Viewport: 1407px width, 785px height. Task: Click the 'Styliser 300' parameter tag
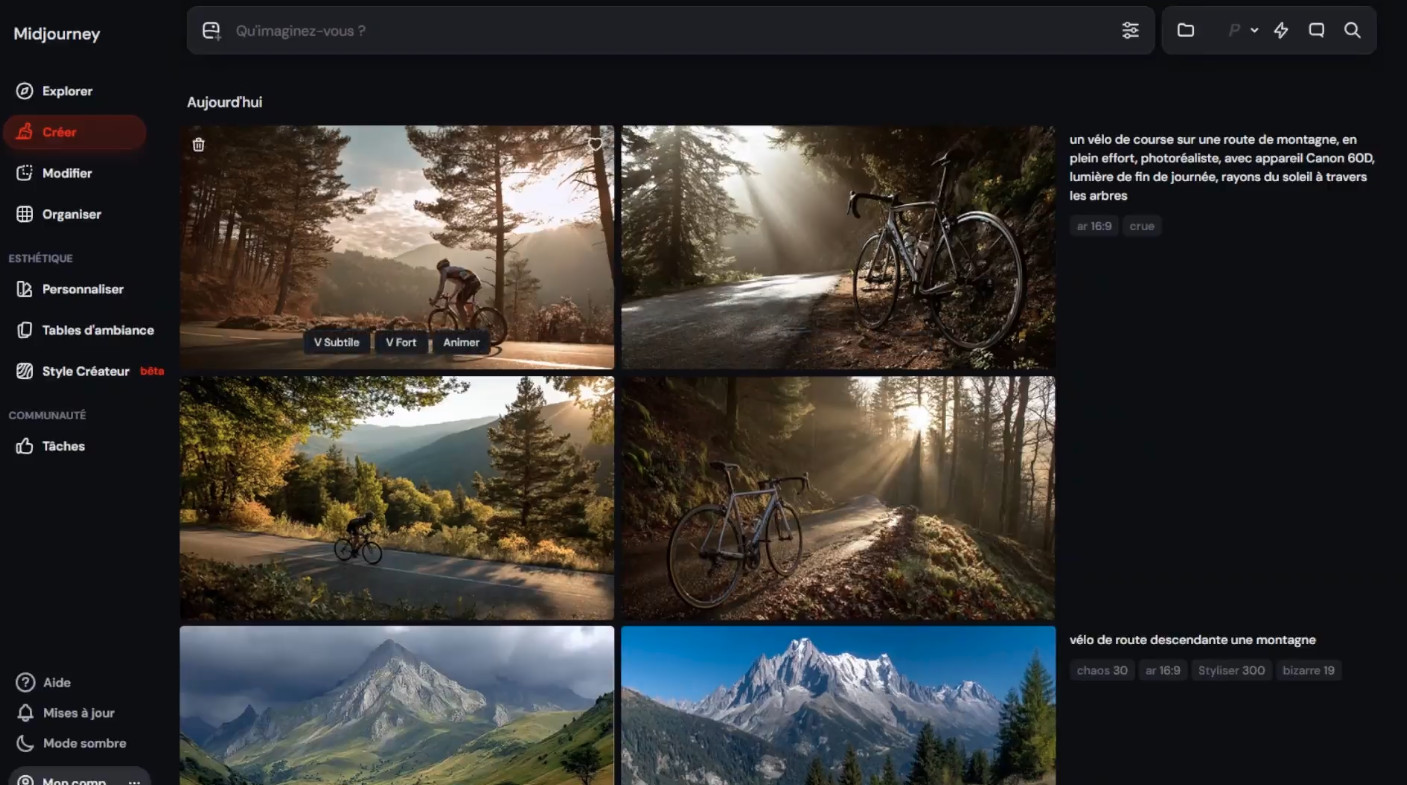[x=1231, y=670]
